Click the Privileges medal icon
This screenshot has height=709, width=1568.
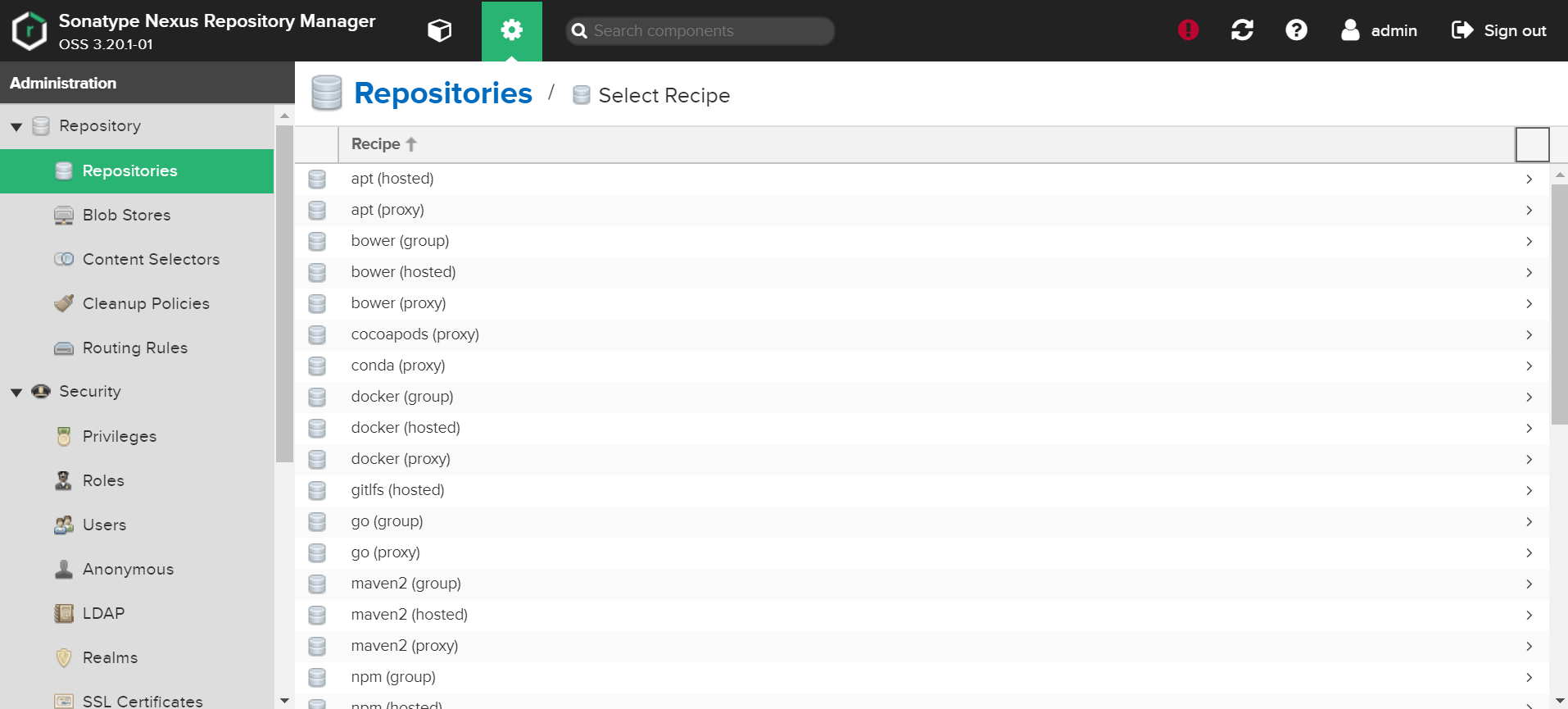click(x=64, y=436)
